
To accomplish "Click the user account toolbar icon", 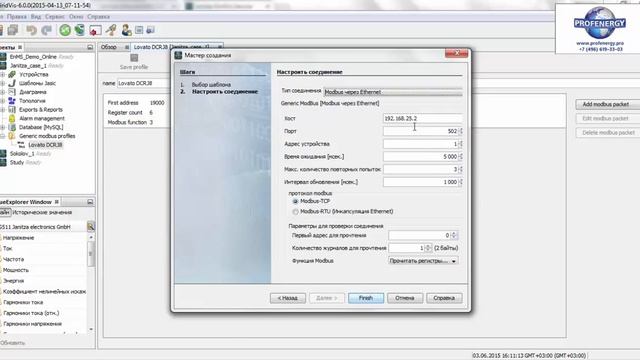I will (126, 30).
